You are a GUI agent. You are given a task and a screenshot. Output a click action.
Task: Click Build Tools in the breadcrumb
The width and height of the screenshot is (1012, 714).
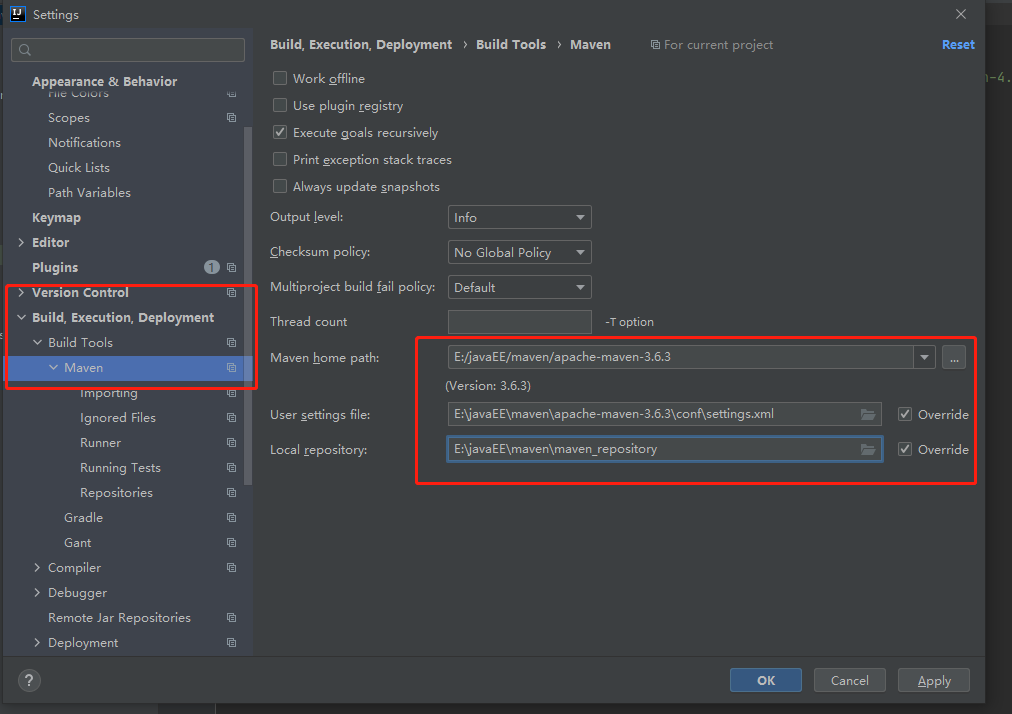coord(511,45)
